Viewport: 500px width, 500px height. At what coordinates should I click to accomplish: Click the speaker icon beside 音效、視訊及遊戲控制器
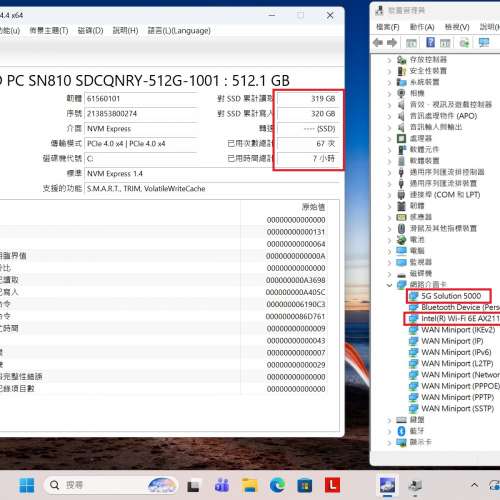[402, 105]
